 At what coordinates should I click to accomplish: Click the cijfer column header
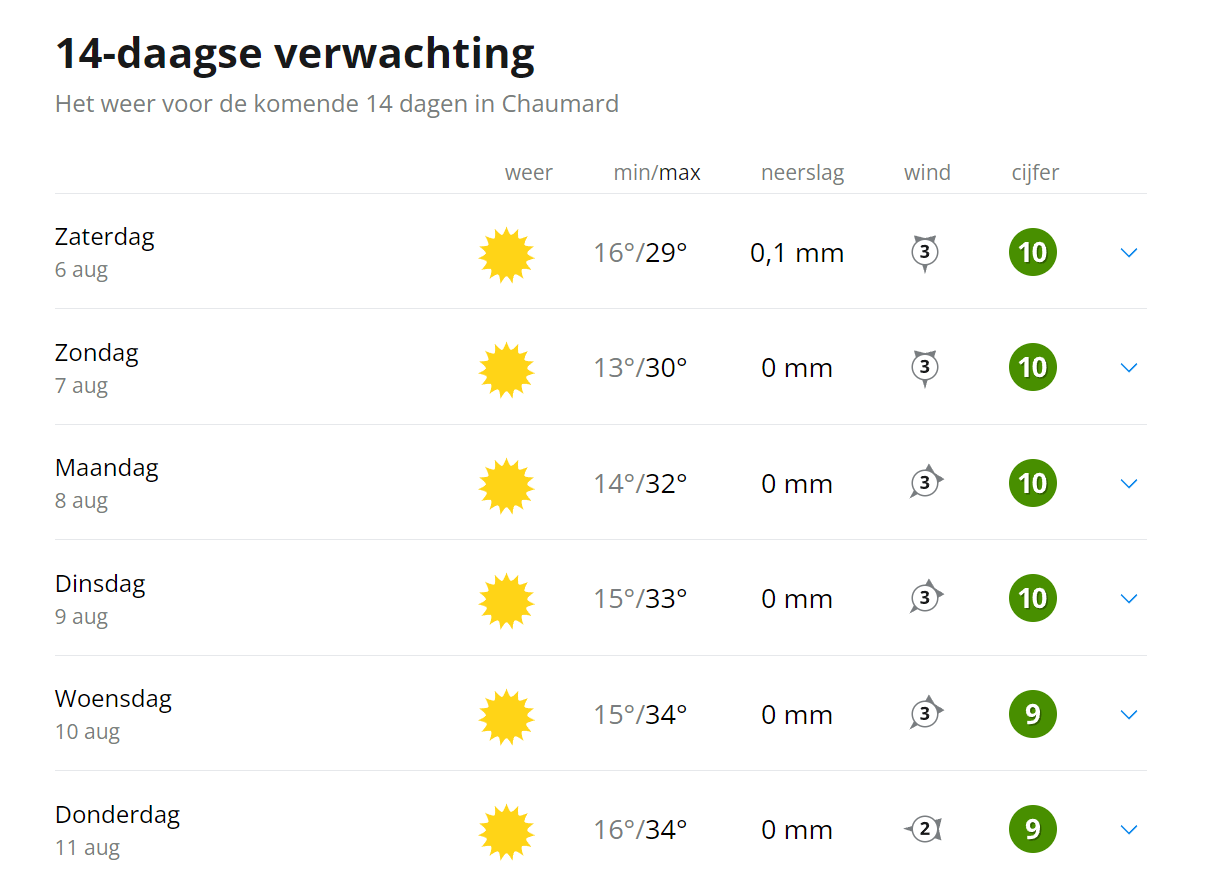point(1035,173)
